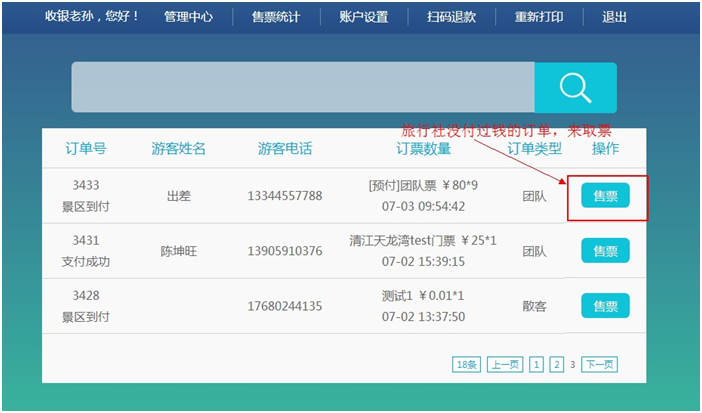
Task: Go to previous page with 上一页
Action: point(504,365)
